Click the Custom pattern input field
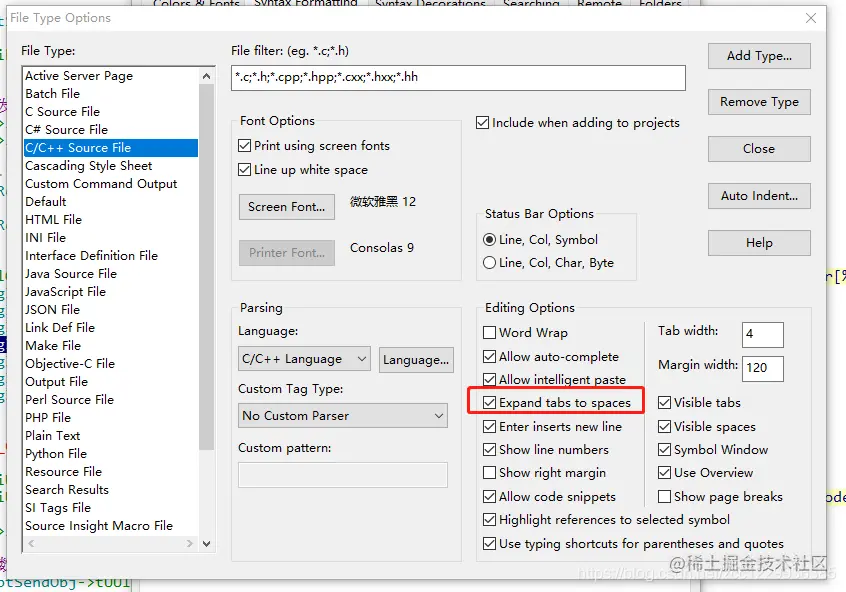 click(343, 475)
